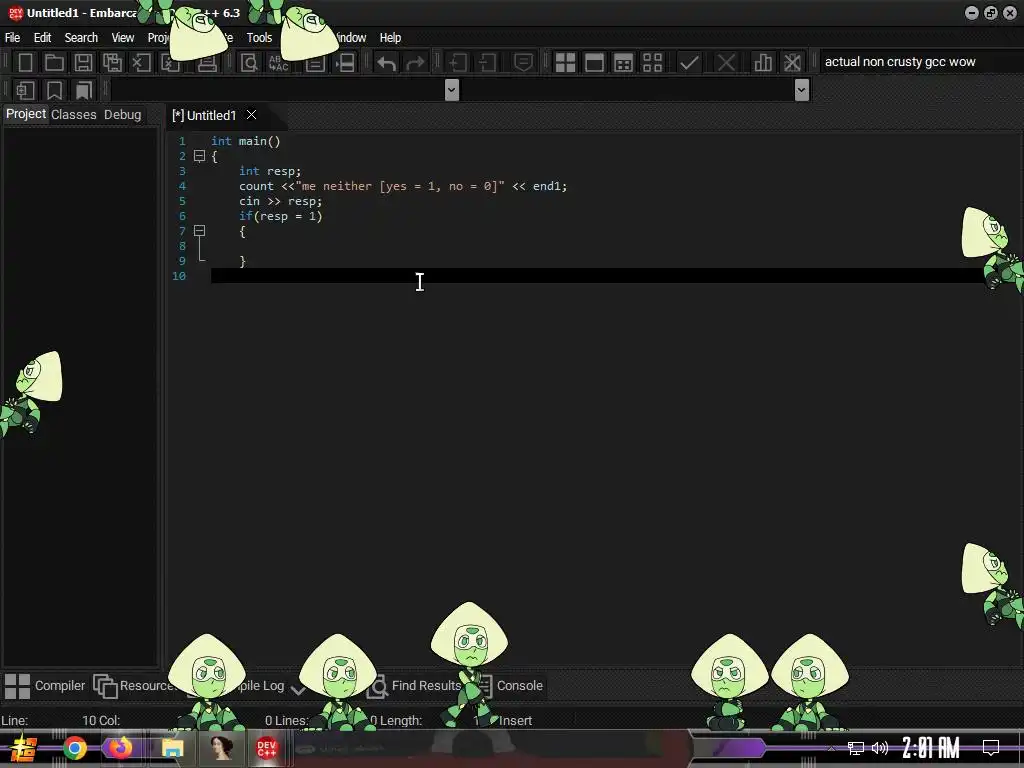The height and width of the screenshot is (768, 1024).
Task: Run syntax check with checkmark icon
Action: [689, 63]
